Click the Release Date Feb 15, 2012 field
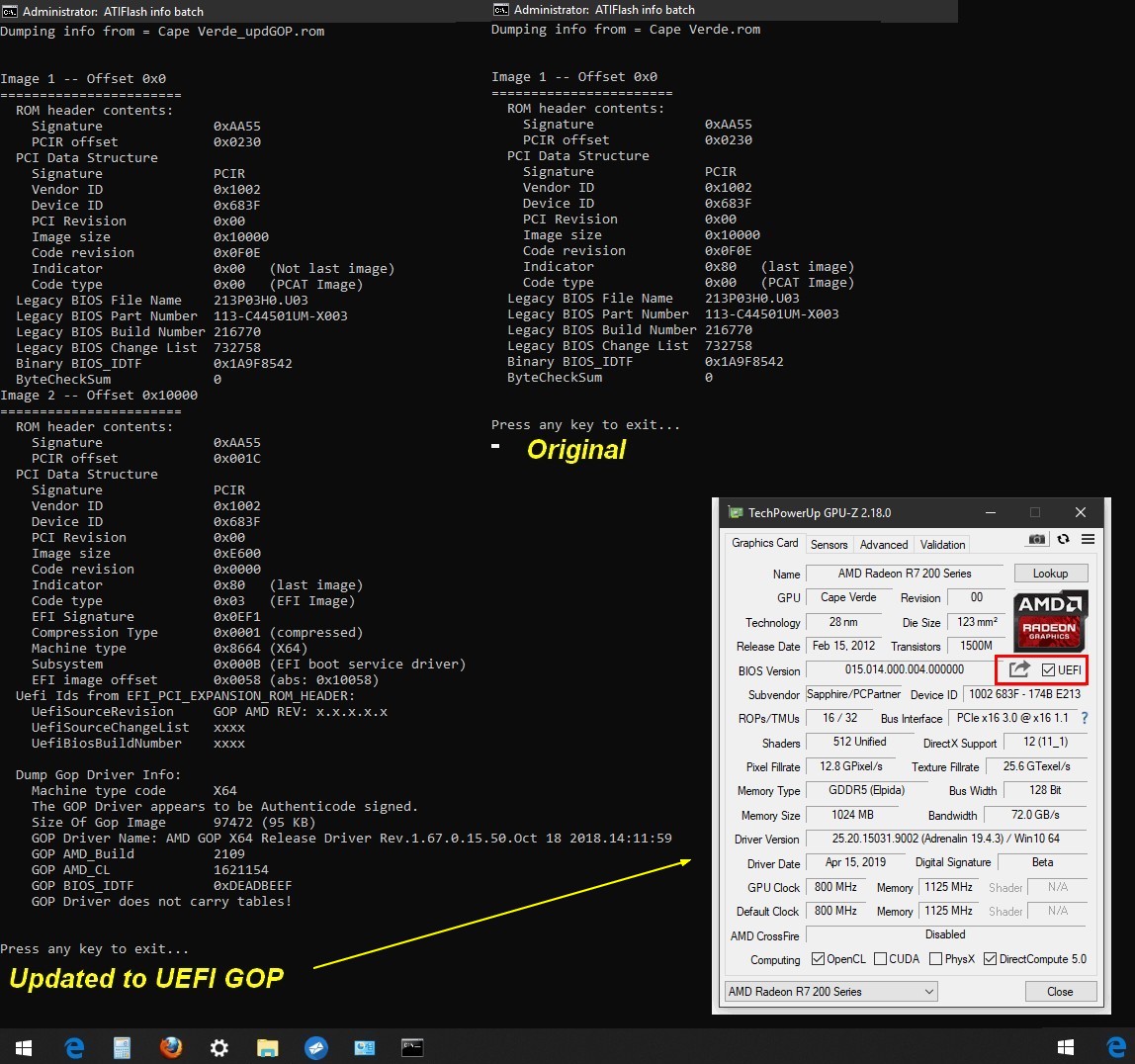This screenshot has height=1064, width=1135. 844,646
